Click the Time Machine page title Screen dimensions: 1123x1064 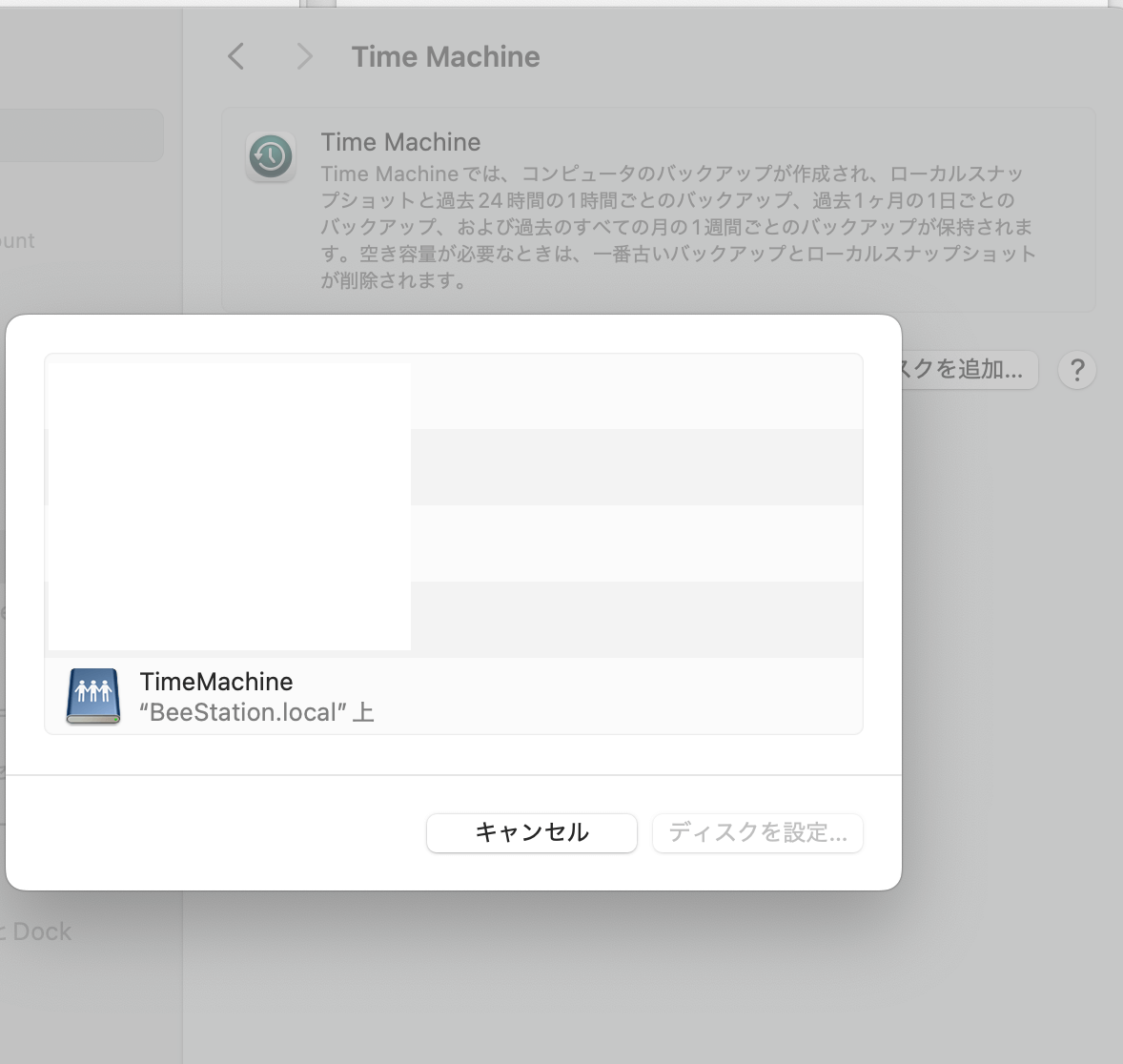445,56
